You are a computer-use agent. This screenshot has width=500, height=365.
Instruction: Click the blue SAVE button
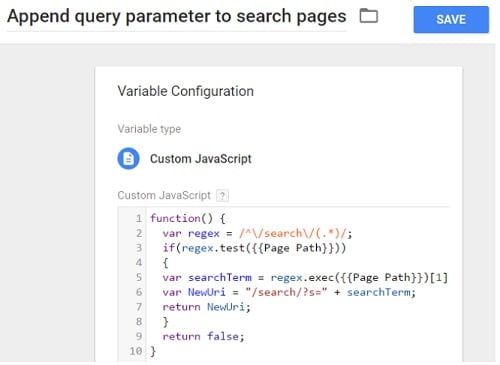[x=451, y=19]
